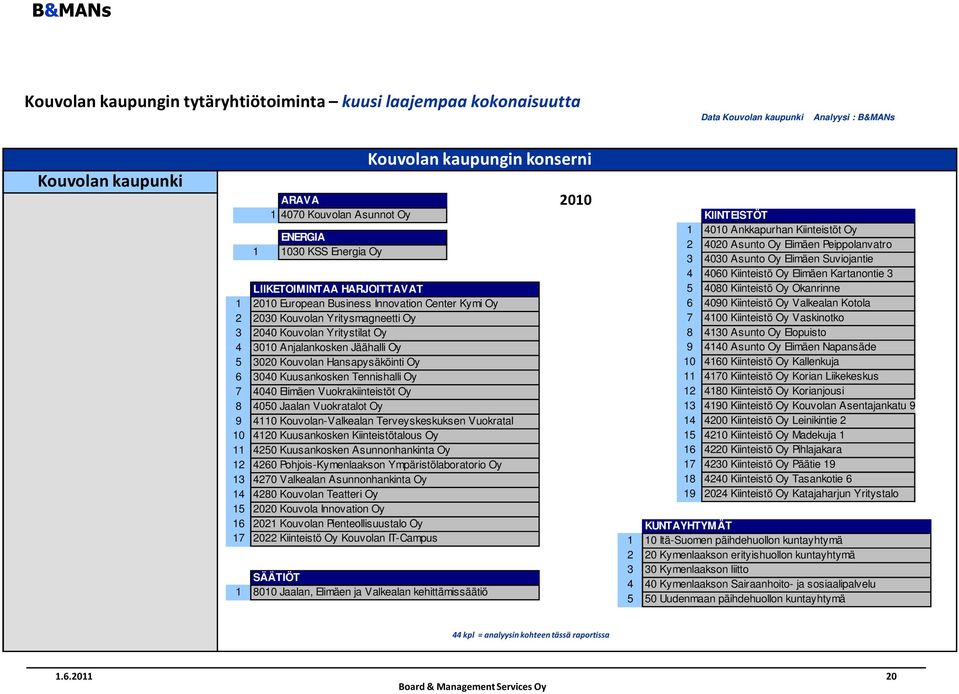
Task: Select row "2030 Kouvolan Yritysmagneetti Oy"
Action: tap(395, 319)
